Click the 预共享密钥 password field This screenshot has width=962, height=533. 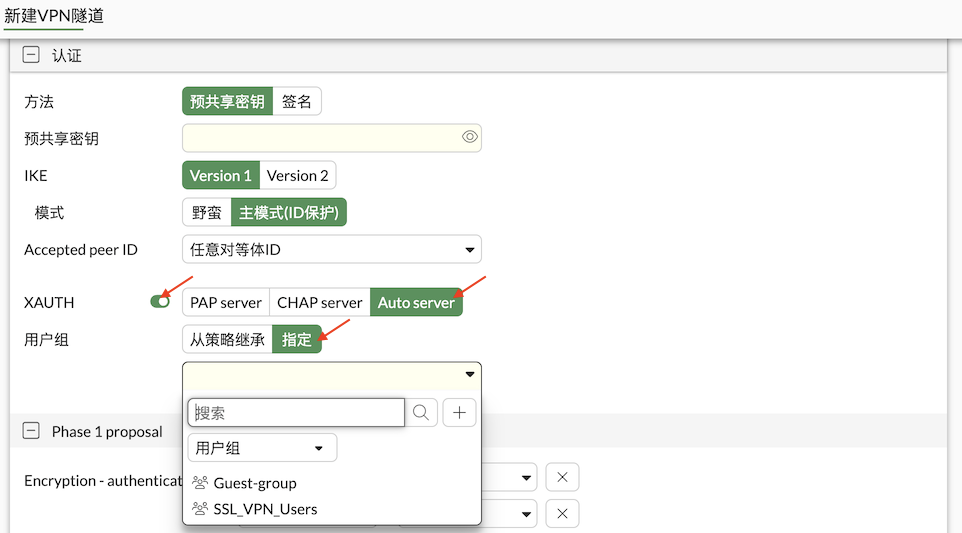[x=331, y=138]
